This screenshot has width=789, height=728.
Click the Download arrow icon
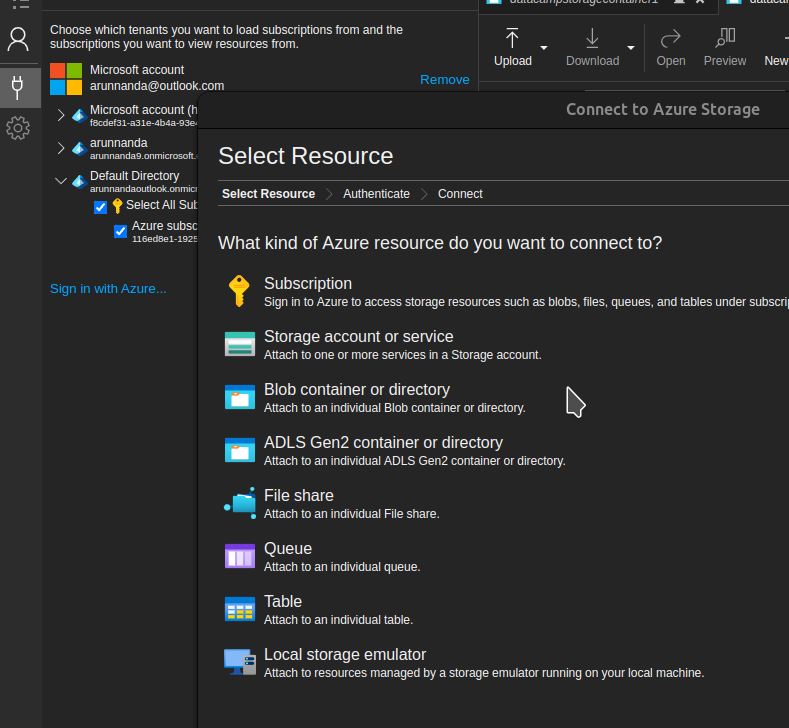click(592, 38)
